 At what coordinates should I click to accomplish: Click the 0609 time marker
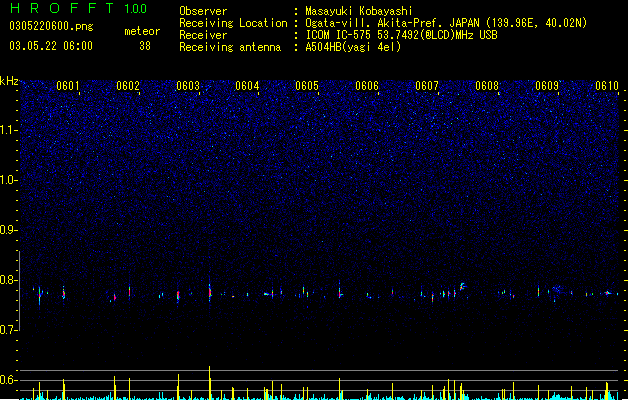(x=547, y=86)
